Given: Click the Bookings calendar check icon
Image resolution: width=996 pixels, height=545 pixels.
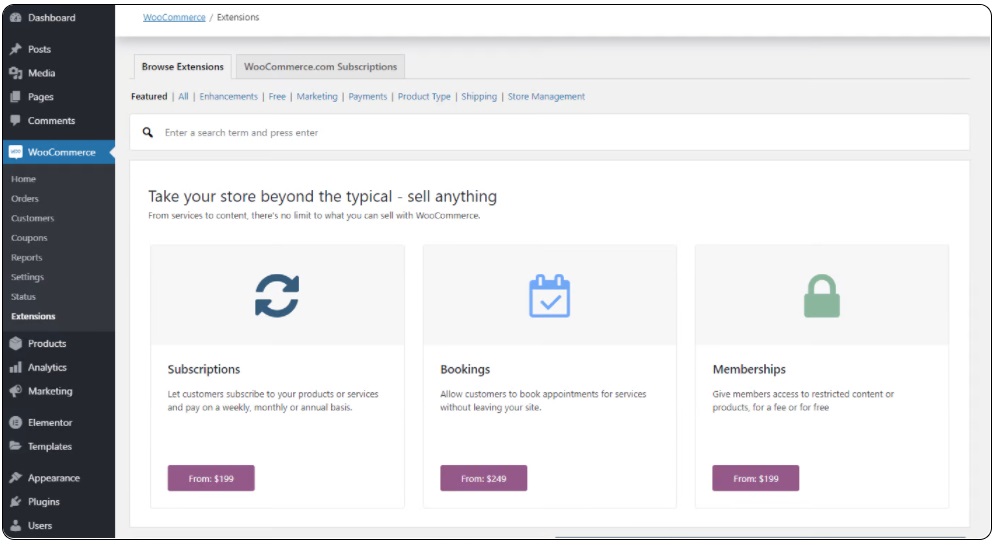Looking at the screenshot, I should [x=549, y=295].
